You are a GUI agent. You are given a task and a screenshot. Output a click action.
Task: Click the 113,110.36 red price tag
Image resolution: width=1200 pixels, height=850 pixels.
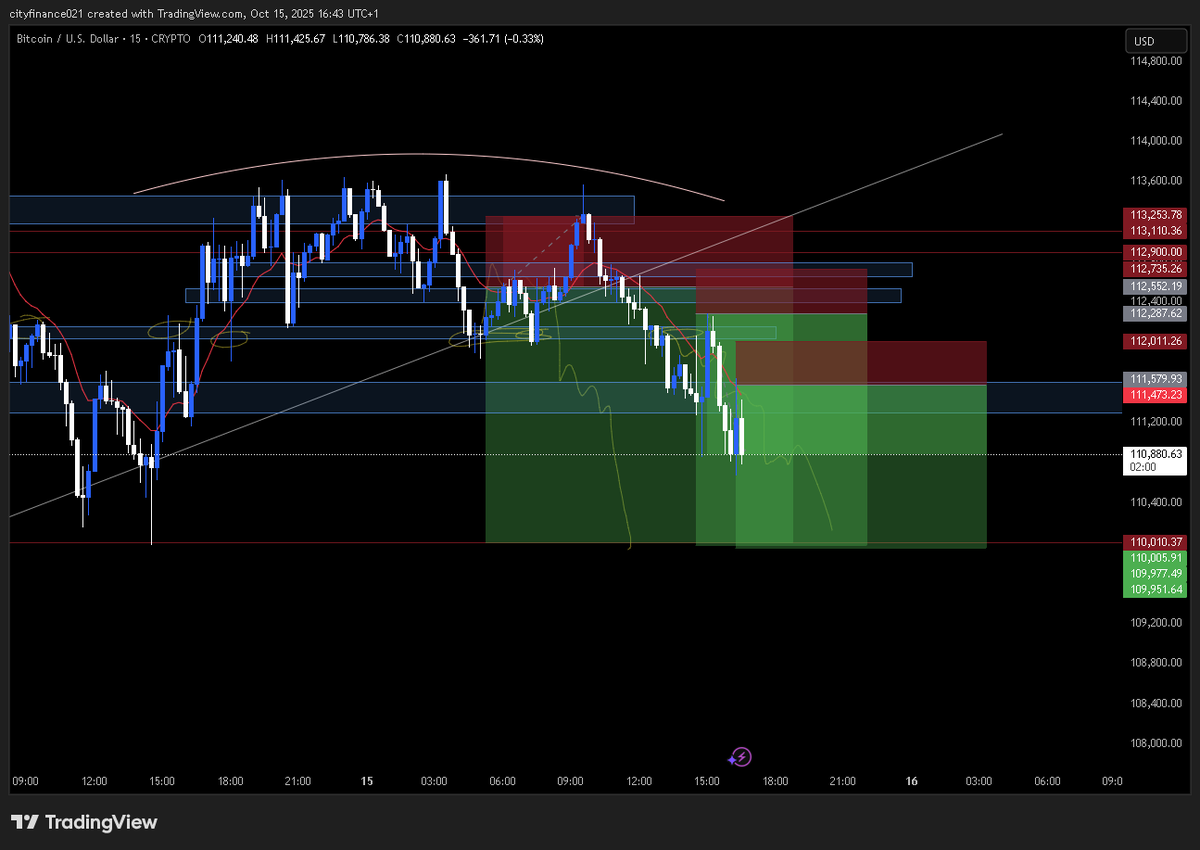(1155, 231)
